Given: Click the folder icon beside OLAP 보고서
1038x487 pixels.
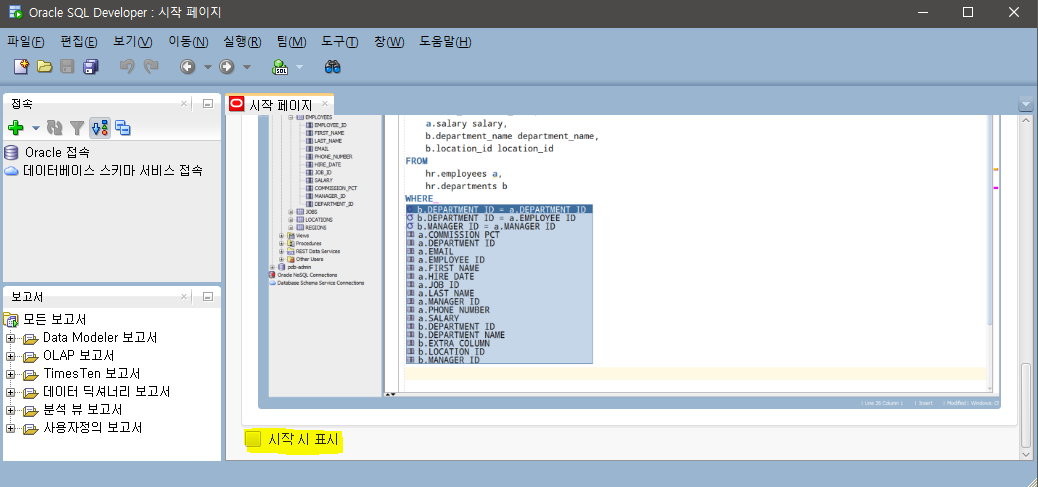Looking at the screenshot, I should tap(30, 357).
